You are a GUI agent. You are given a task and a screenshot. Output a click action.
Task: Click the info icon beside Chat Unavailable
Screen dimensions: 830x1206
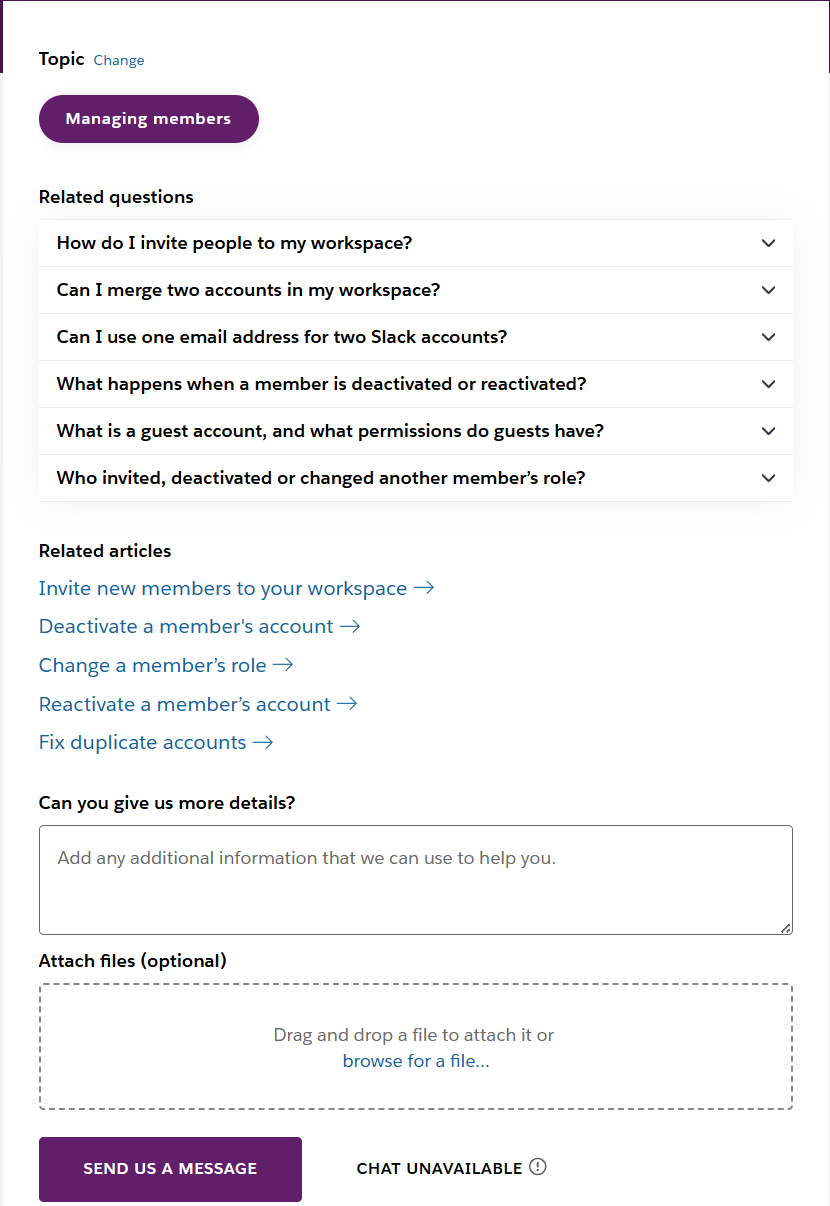pyautogui.click(x=538, y=1167)
